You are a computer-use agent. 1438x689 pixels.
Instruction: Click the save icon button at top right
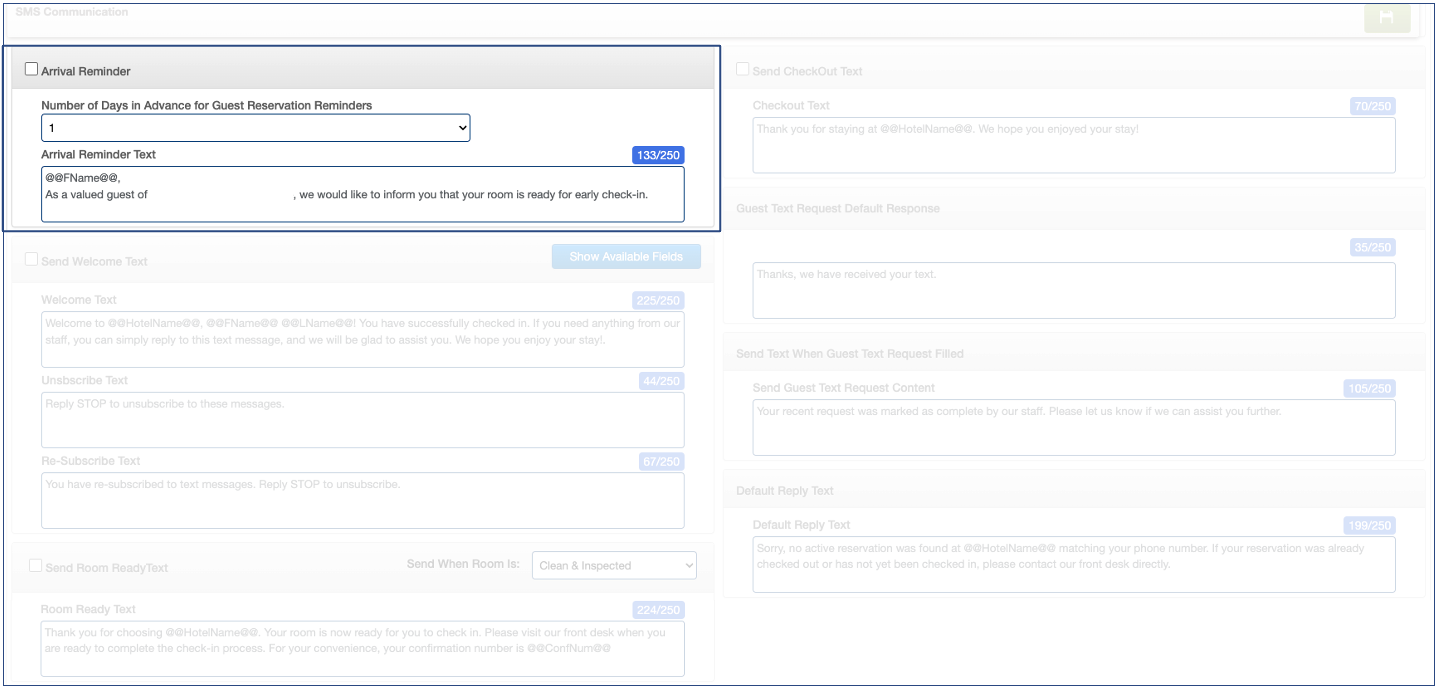(1387, 18)
